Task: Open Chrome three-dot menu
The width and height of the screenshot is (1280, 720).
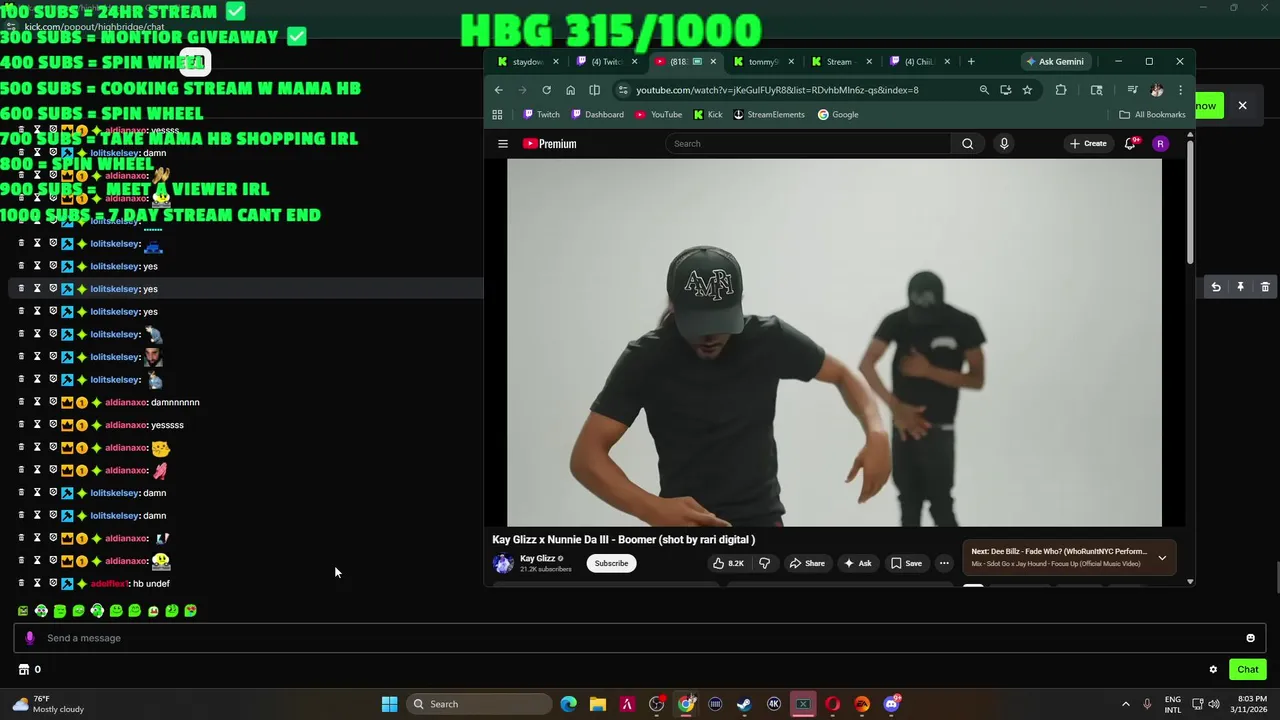Action: pos(1180,90)
